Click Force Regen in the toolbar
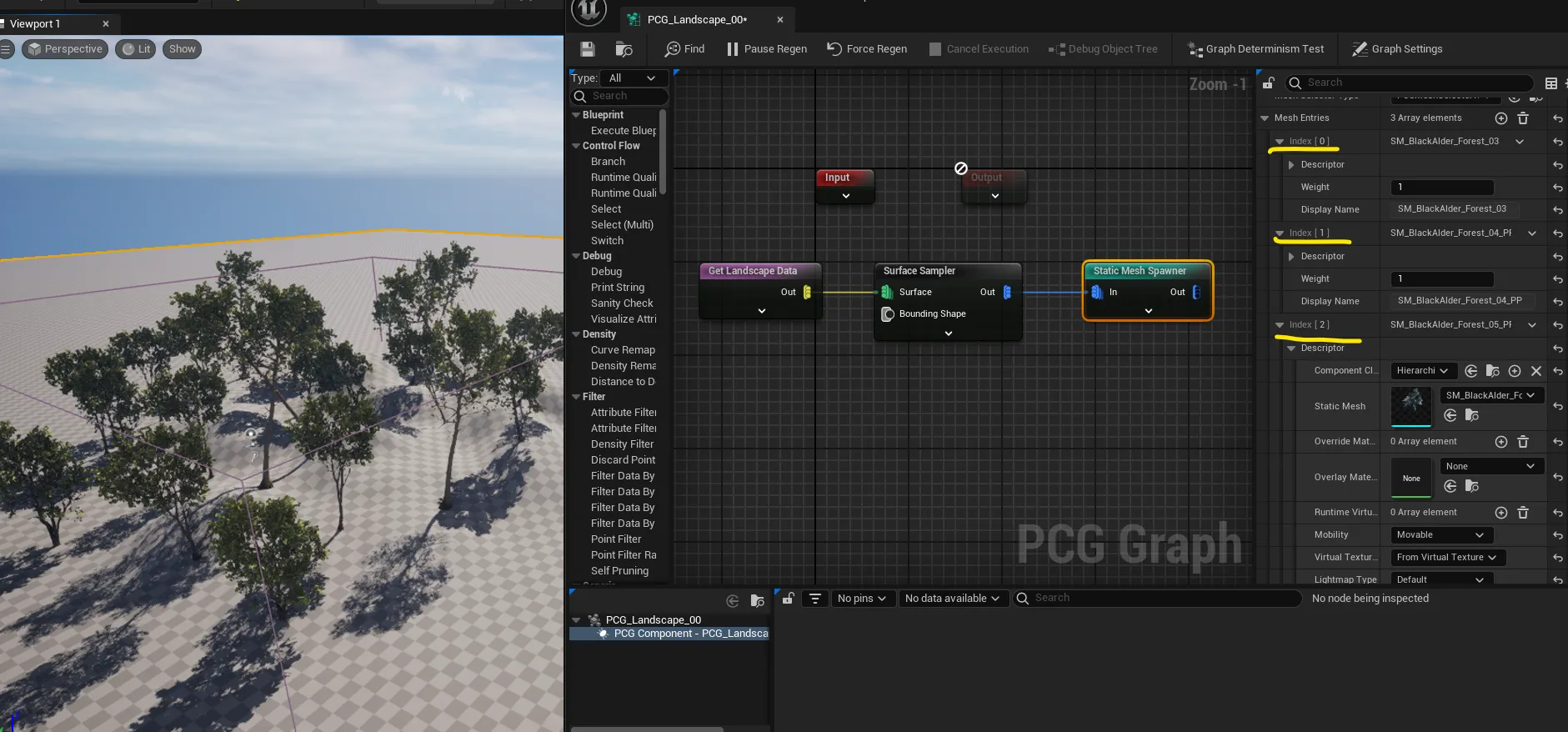The image size is (1568, 732). tap(867, 49)
